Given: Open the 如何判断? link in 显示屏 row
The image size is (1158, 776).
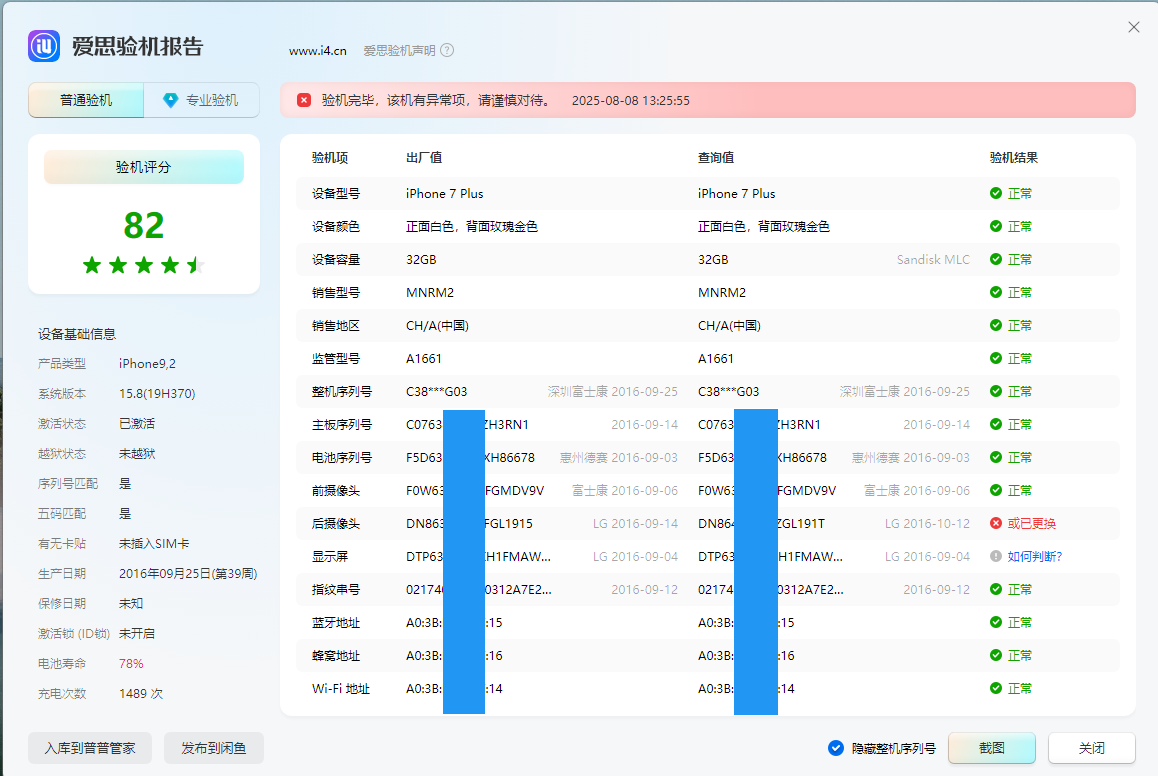Looking at the screenshot, I should (1035, 557).
